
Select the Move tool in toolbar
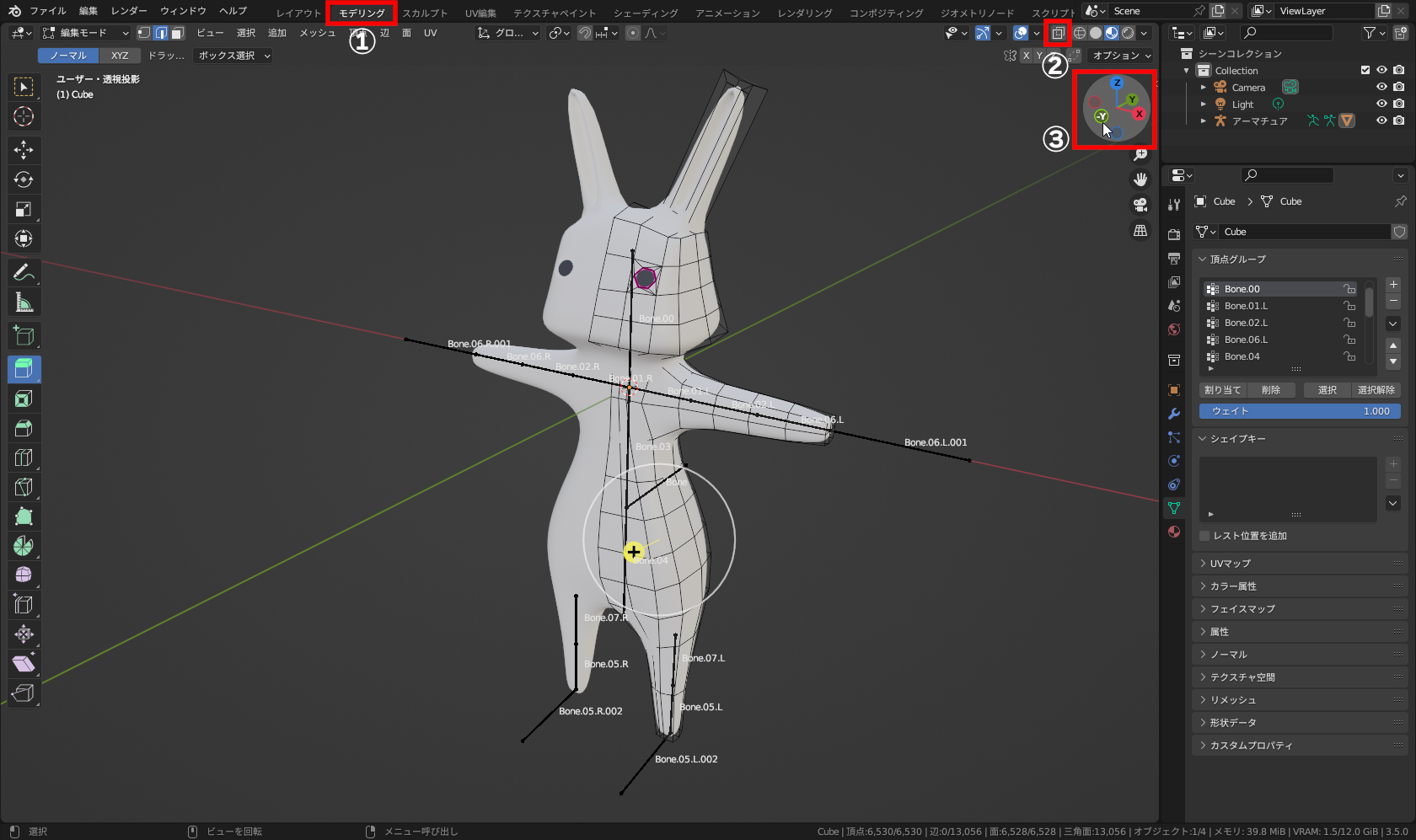click(24, 150)
